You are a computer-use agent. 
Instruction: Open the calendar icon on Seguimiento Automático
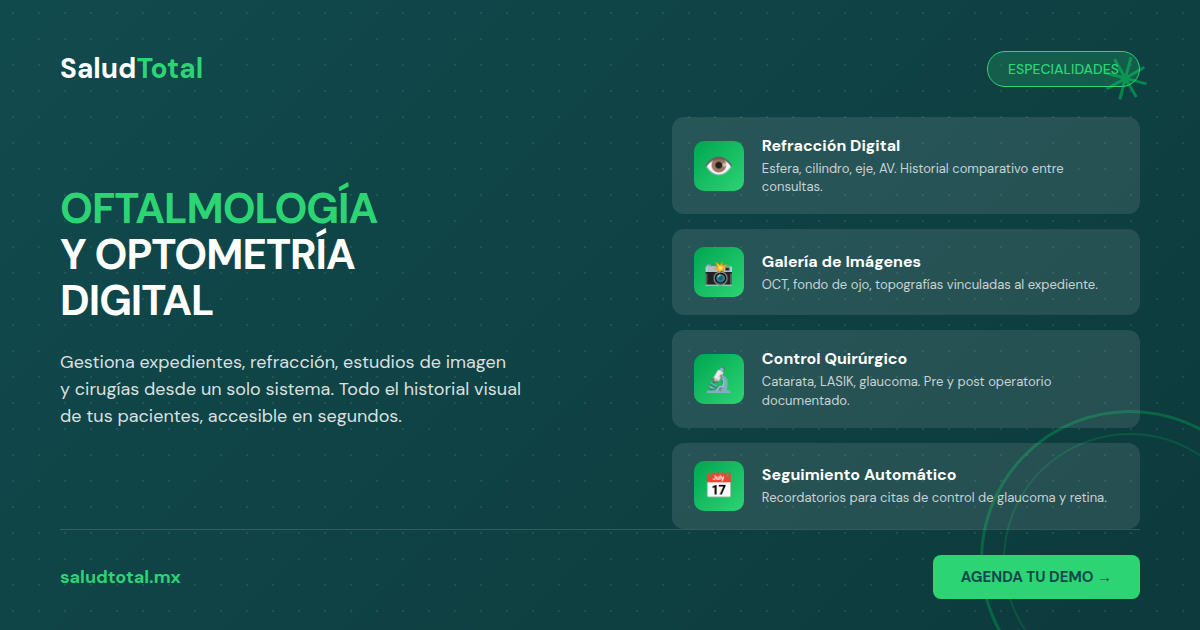718,486
